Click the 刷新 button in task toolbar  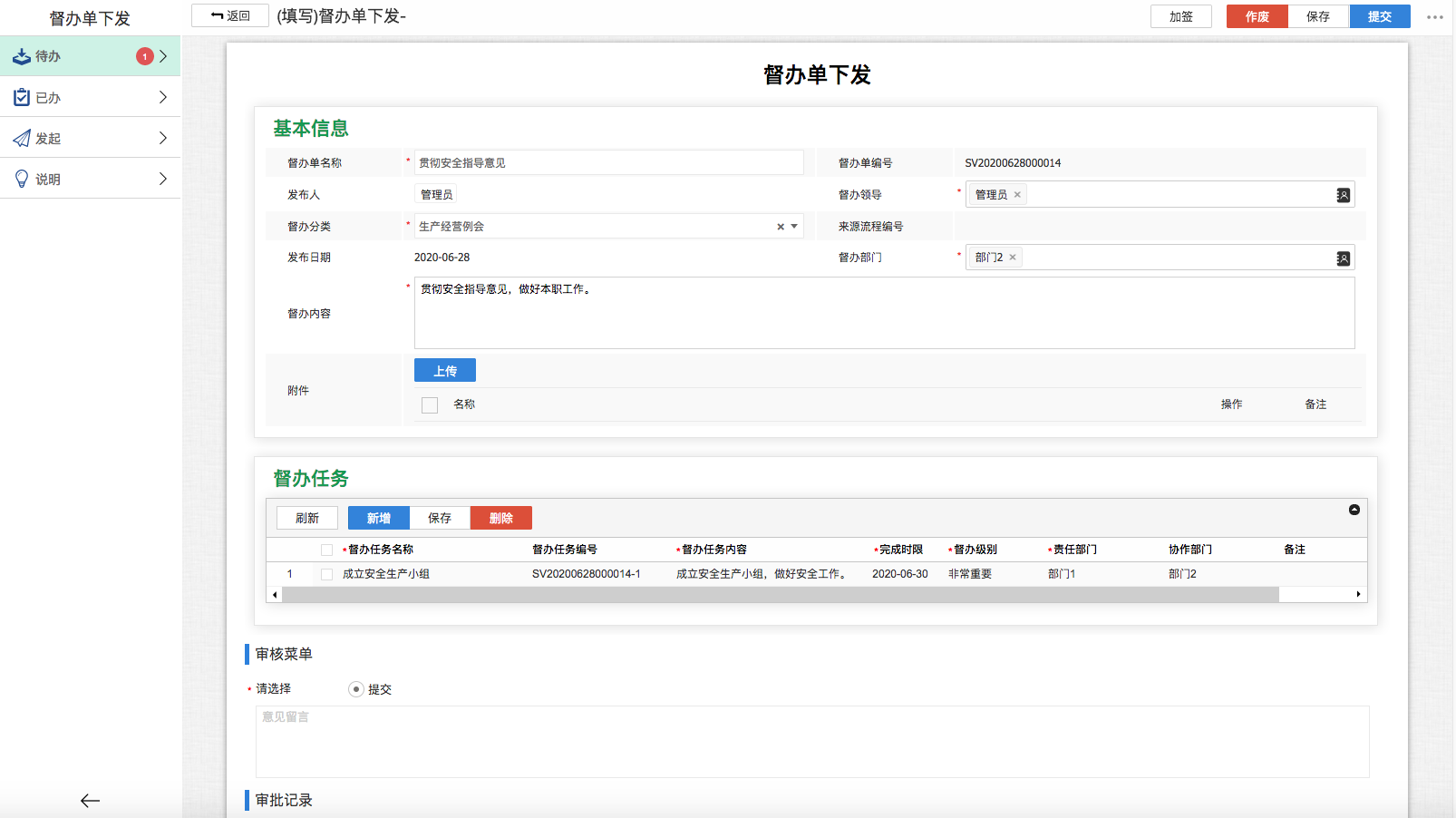point(307,518)
